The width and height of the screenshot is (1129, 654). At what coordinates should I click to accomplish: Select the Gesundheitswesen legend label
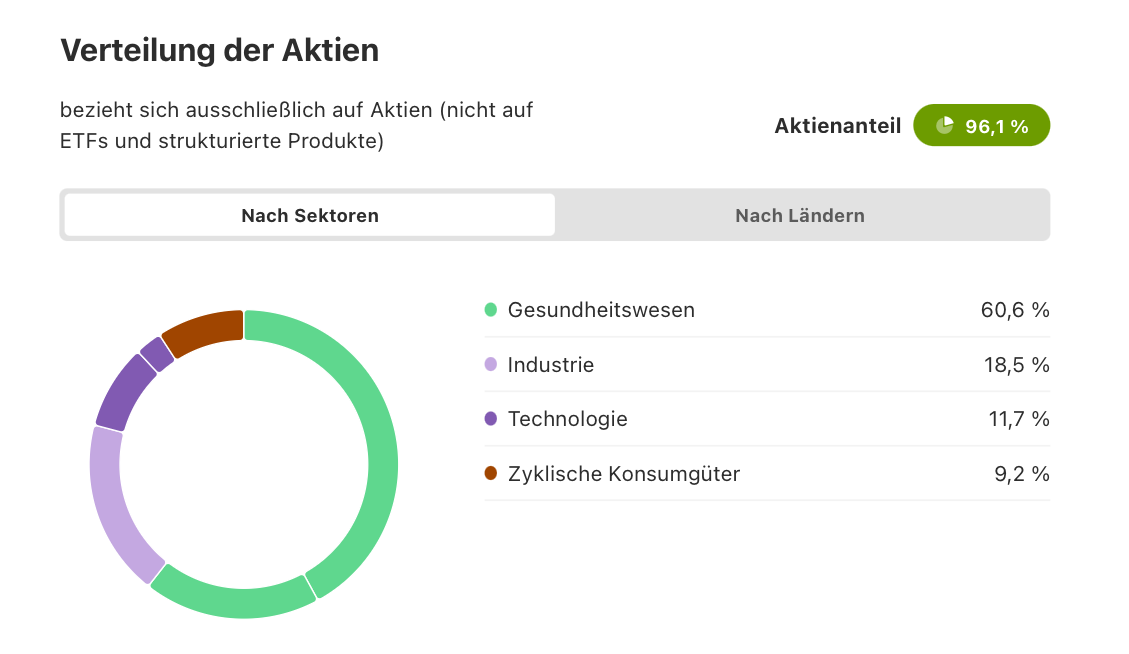click(x=601, y=310)
